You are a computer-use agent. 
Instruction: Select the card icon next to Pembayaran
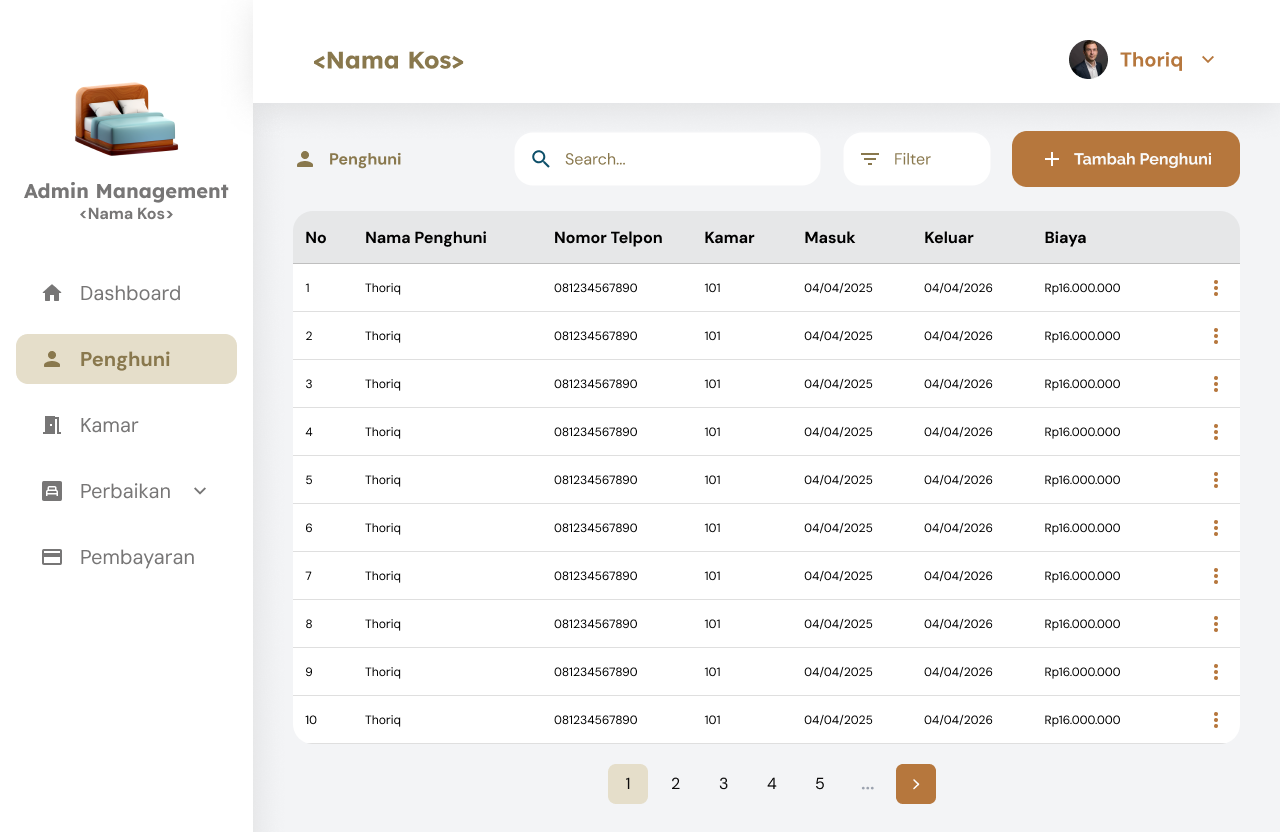click(x=51, y=557)
